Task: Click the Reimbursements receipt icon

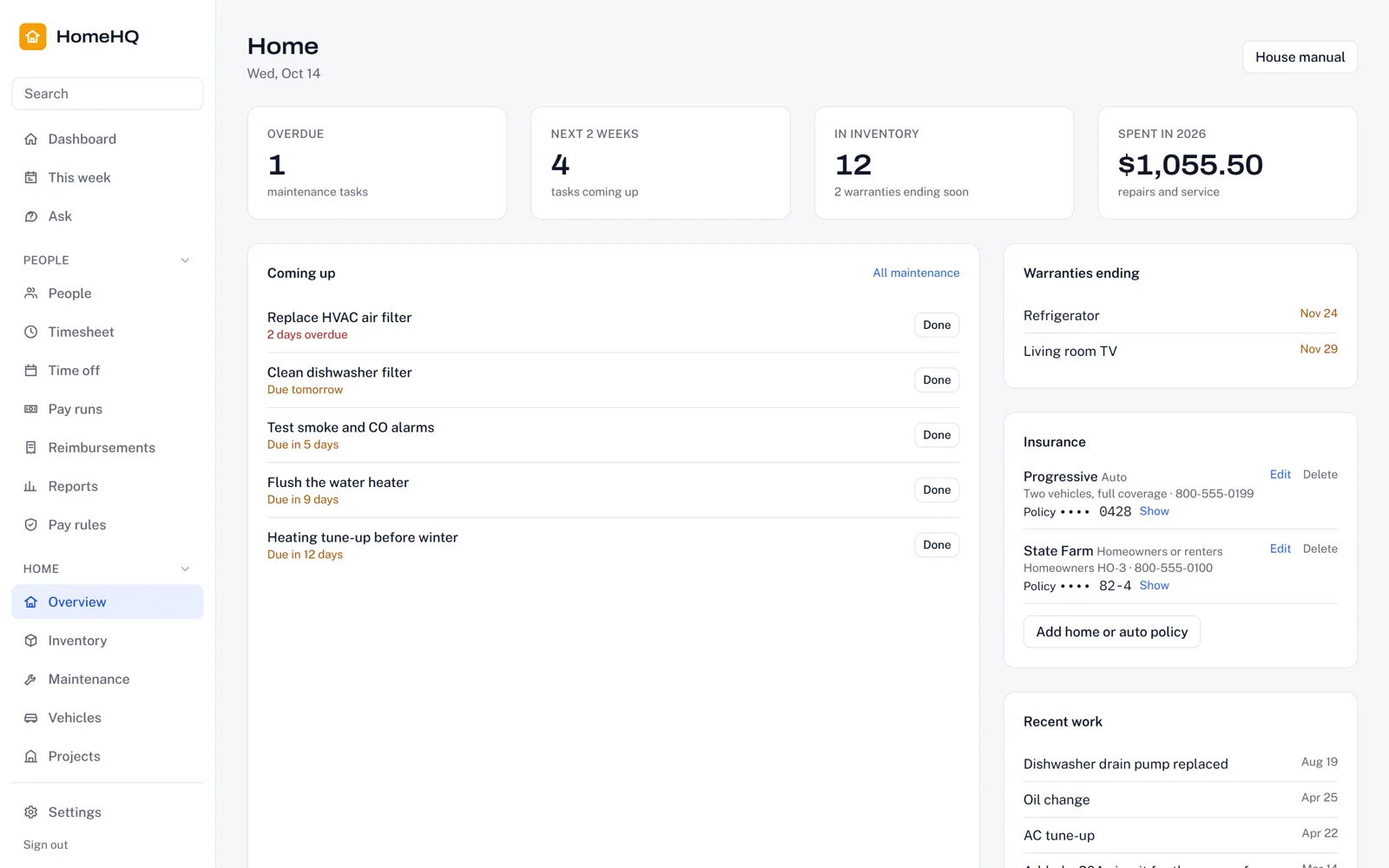Action: pos(31,448)
